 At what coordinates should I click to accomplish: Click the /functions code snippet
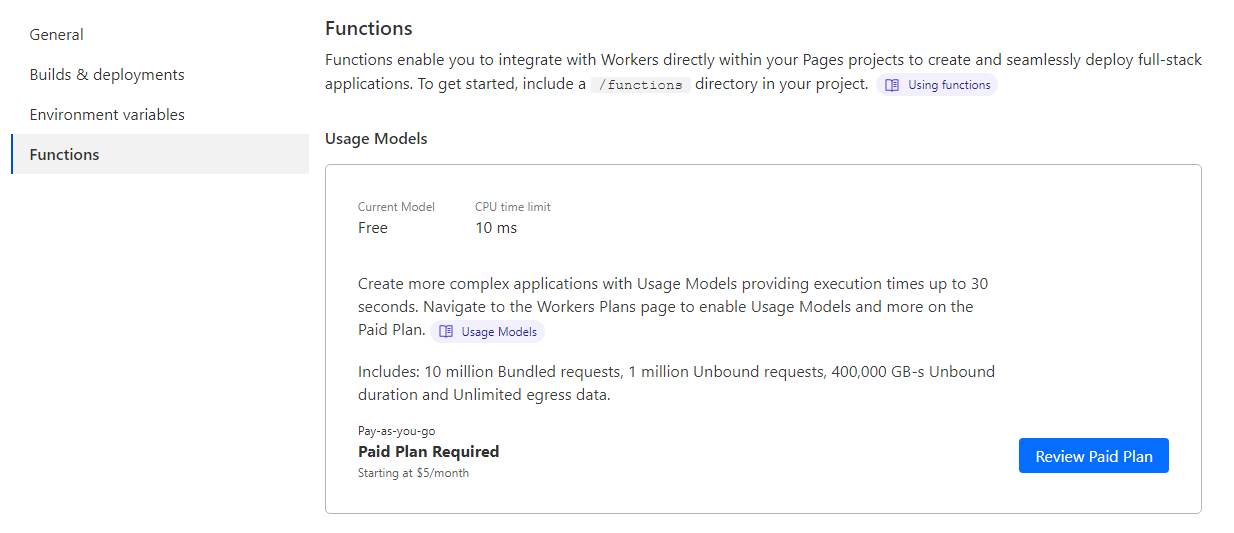[x=639, y=85]
